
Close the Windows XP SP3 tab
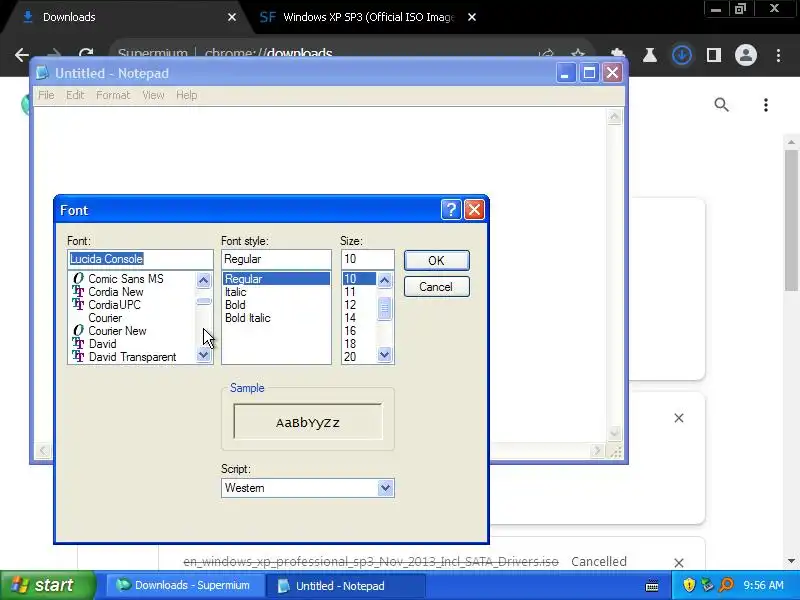(x=472, y=17)
